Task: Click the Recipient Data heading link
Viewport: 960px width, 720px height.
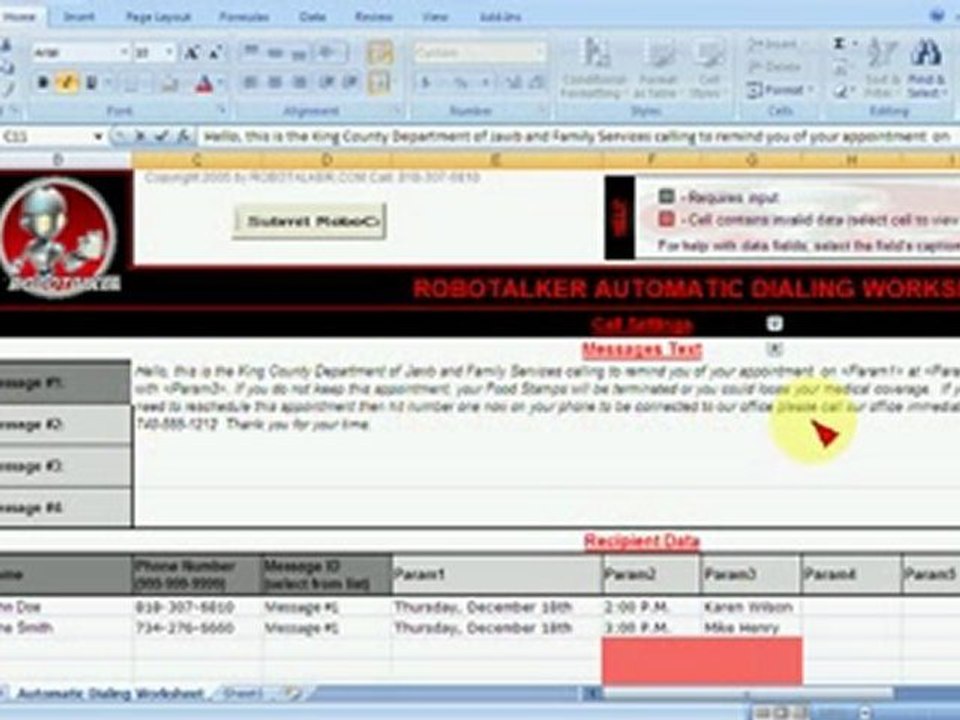Action: pos(642,541)
